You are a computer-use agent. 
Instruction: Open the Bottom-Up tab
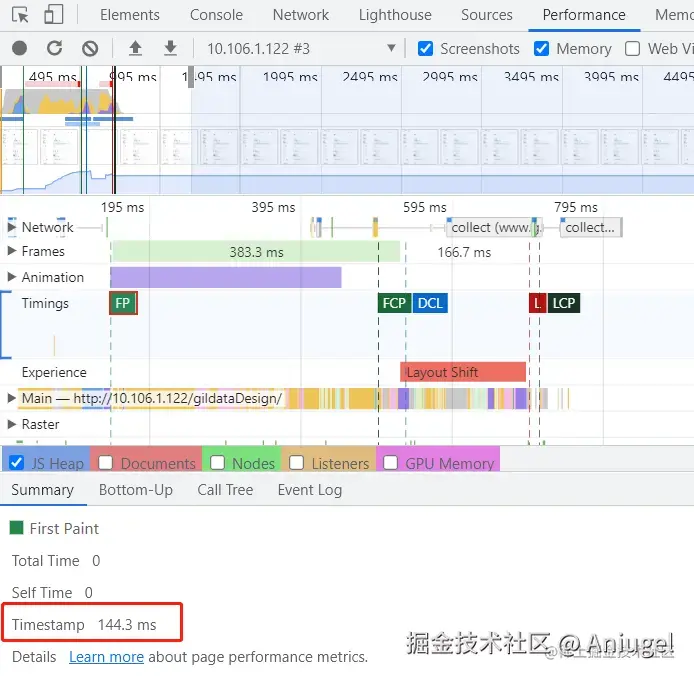point(135,490)
